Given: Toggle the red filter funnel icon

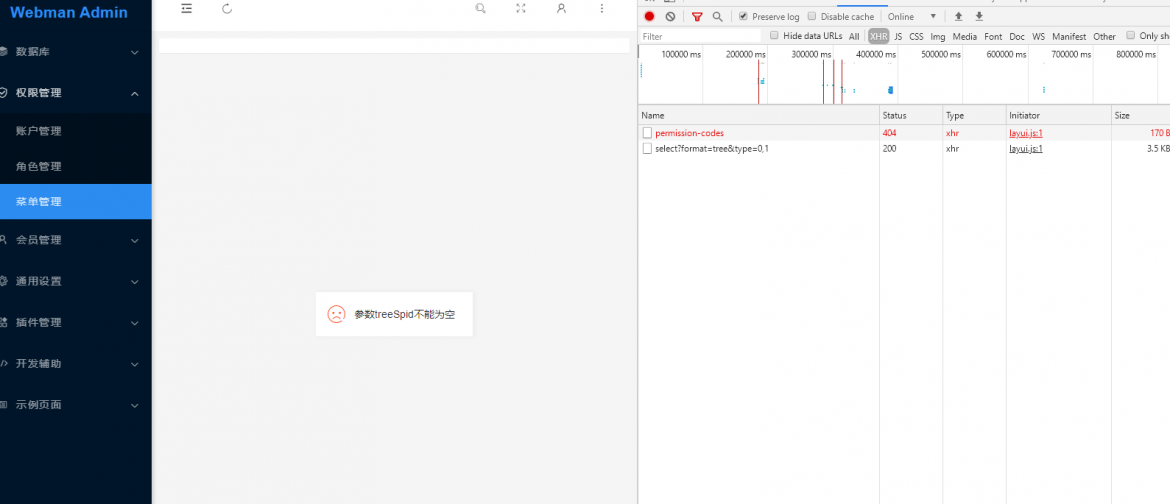Looking at the screenshot, I should coord(697,16).
